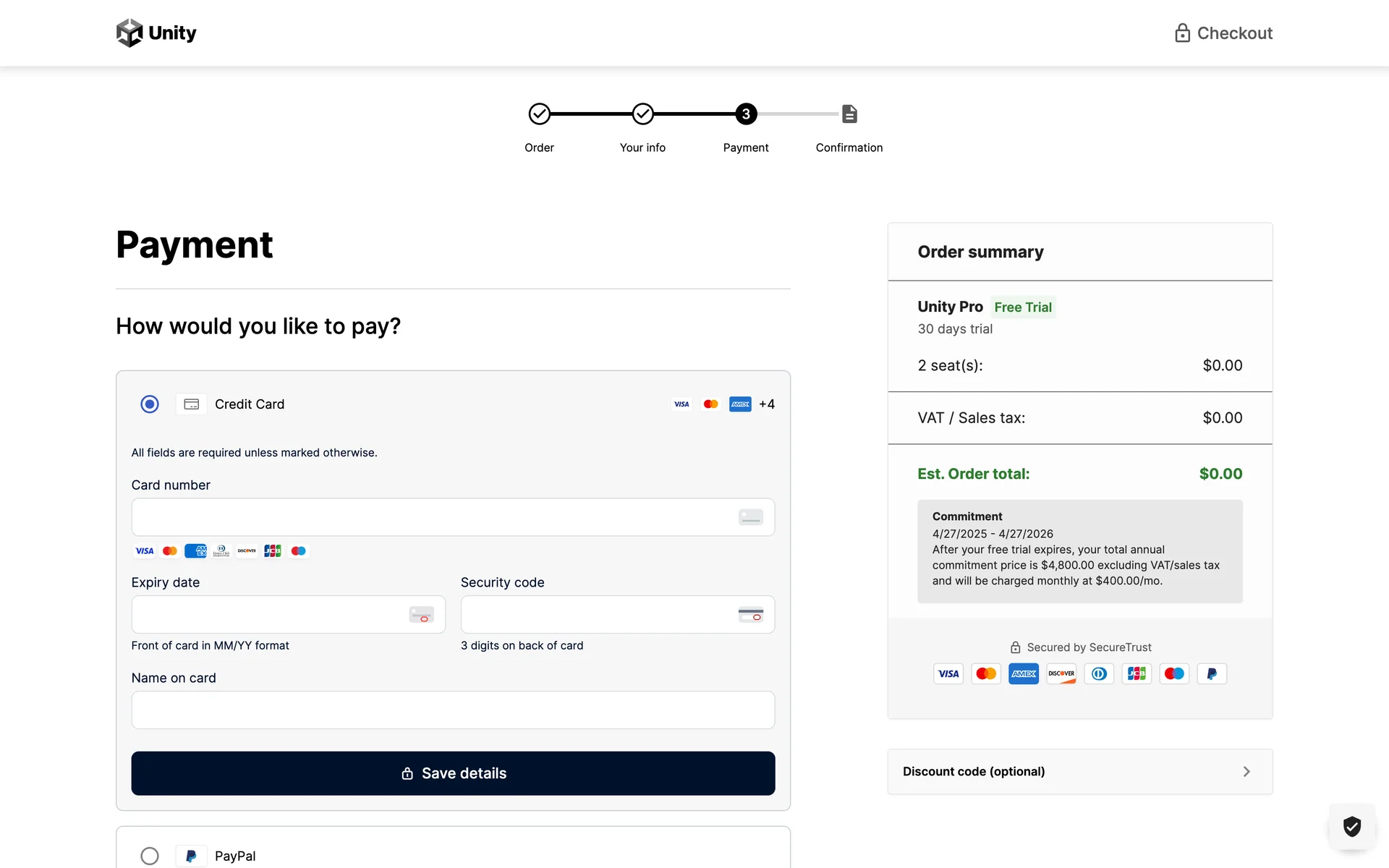This screenshot has width=1389, height=868.
Task: Click the Payment step number 3
Action: [x=746, y=114]
